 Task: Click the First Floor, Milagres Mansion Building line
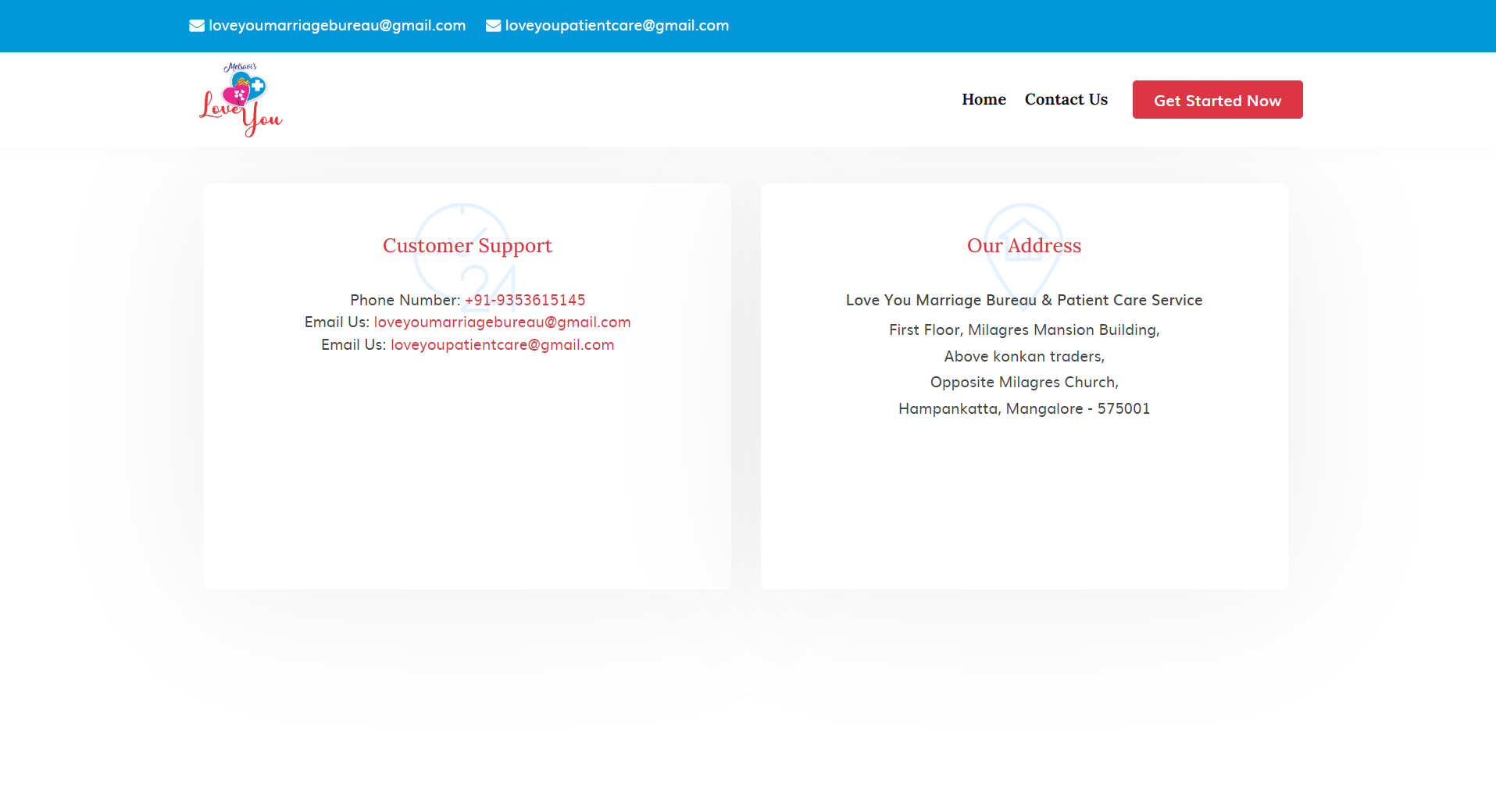coord(1023,329)
